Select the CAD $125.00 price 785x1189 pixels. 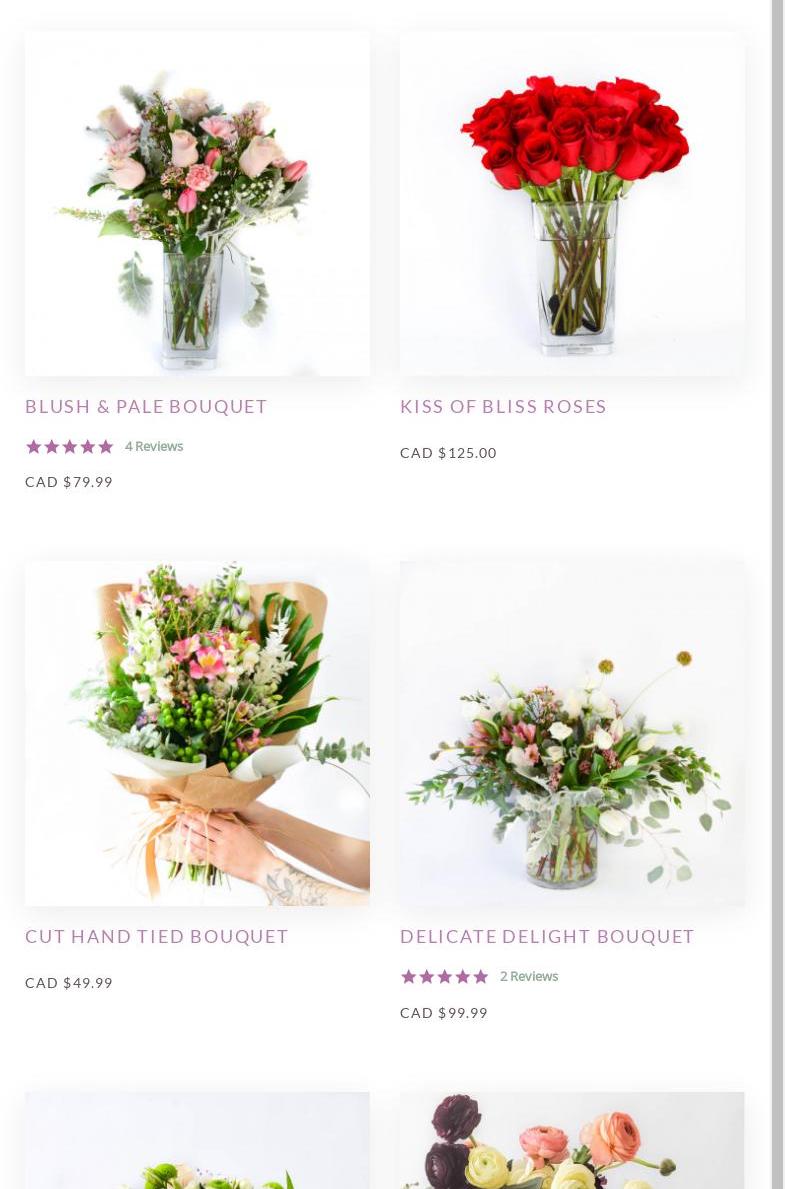pyautogui.click(x=448, y=453)
